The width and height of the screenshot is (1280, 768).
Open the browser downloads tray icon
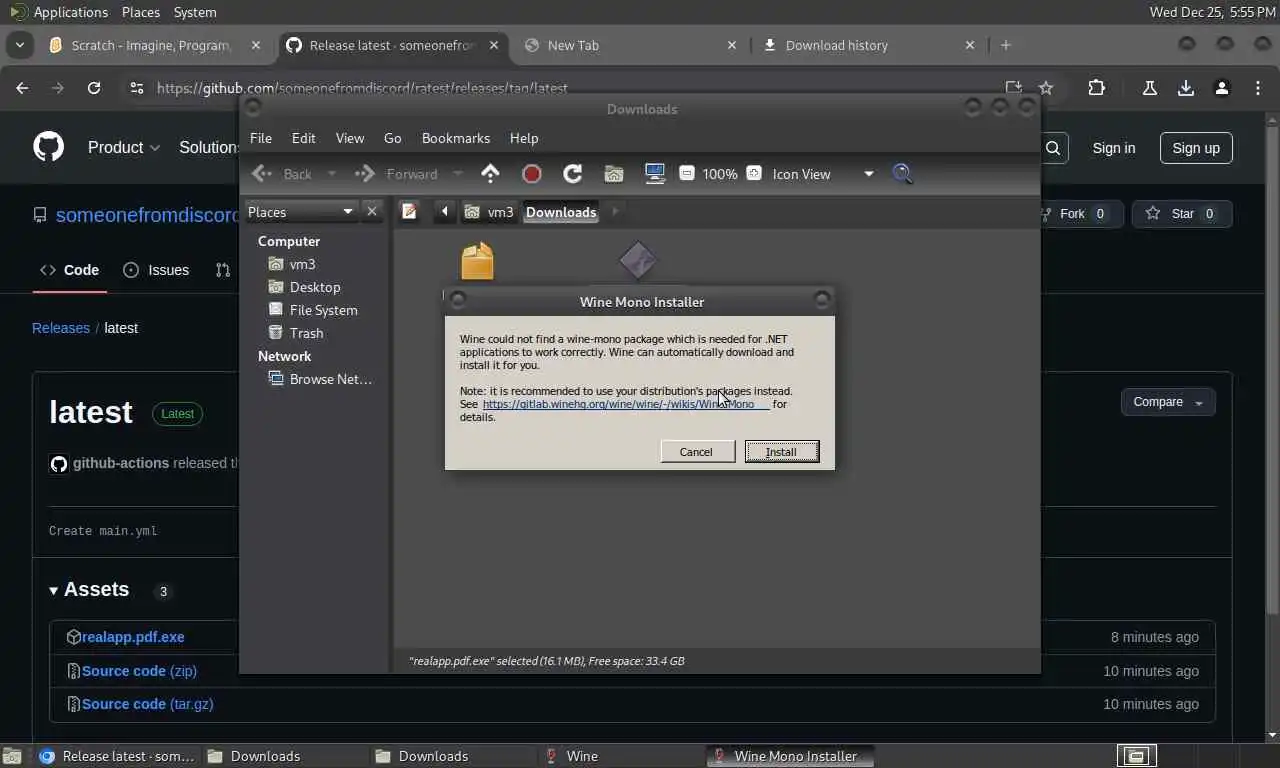1186,88
